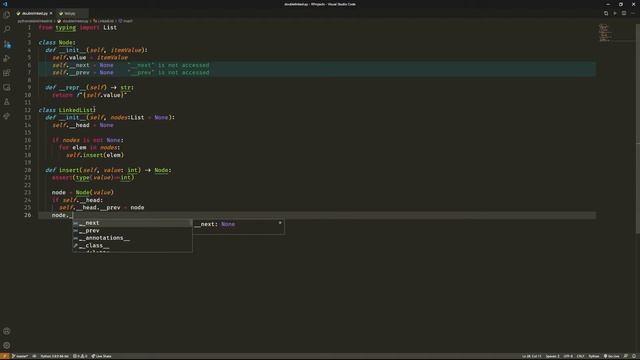Open the Accounts menu icon
Viewport: 640px width, 360px height.
7,331
